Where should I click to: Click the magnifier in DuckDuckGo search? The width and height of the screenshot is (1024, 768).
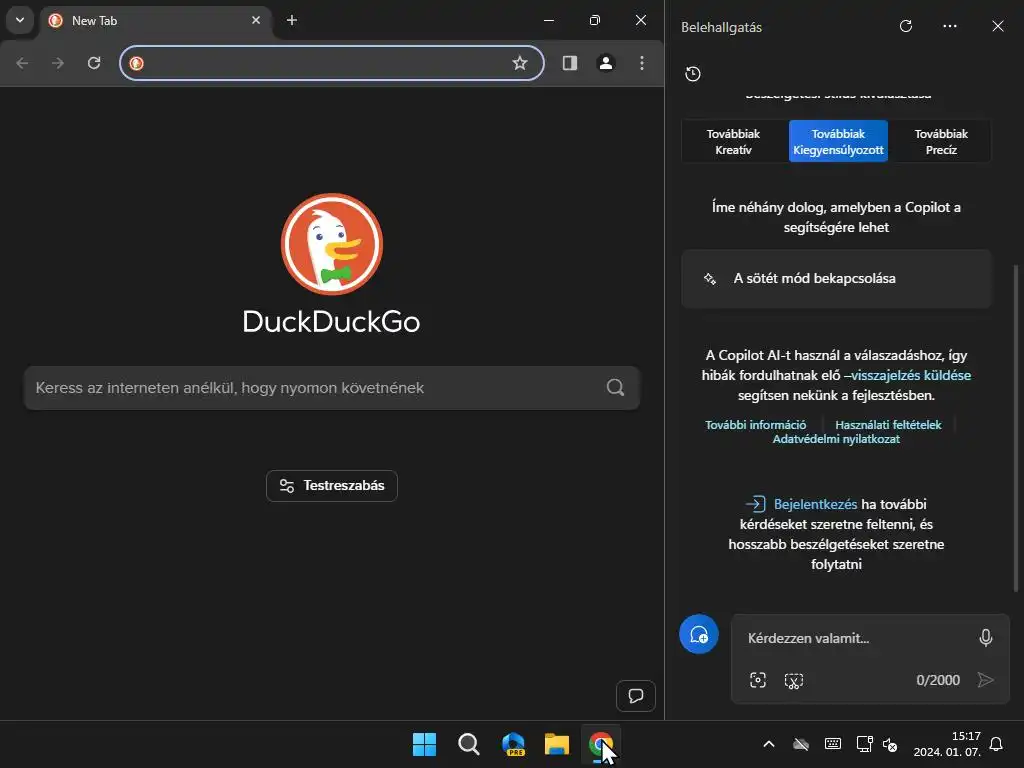pos(615,388)
